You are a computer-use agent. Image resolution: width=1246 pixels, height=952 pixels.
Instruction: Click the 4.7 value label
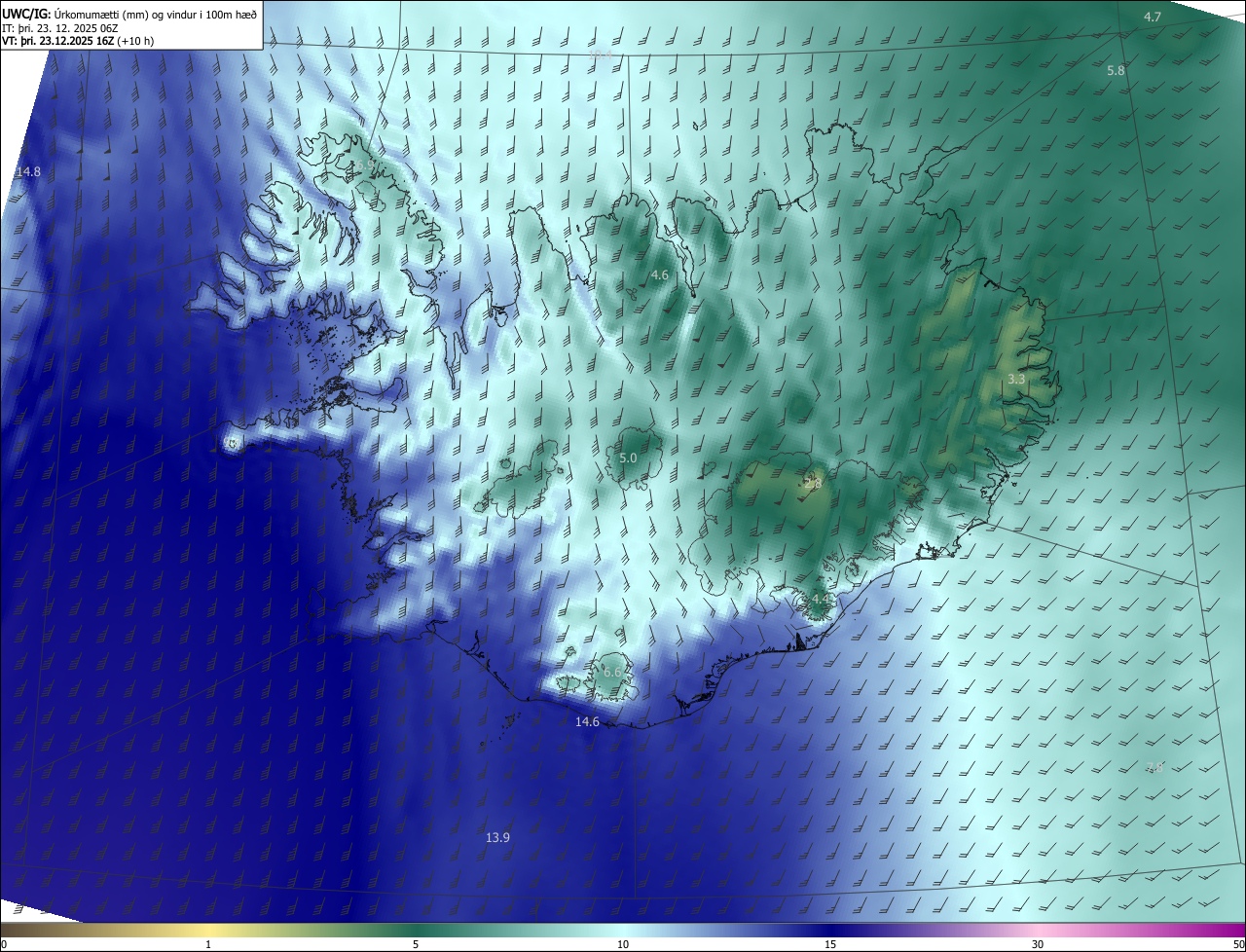[x=1153, y=18]
